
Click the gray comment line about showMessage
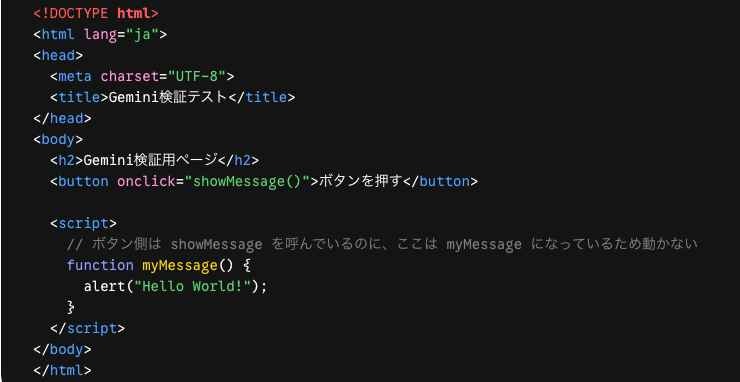[382, 244]
